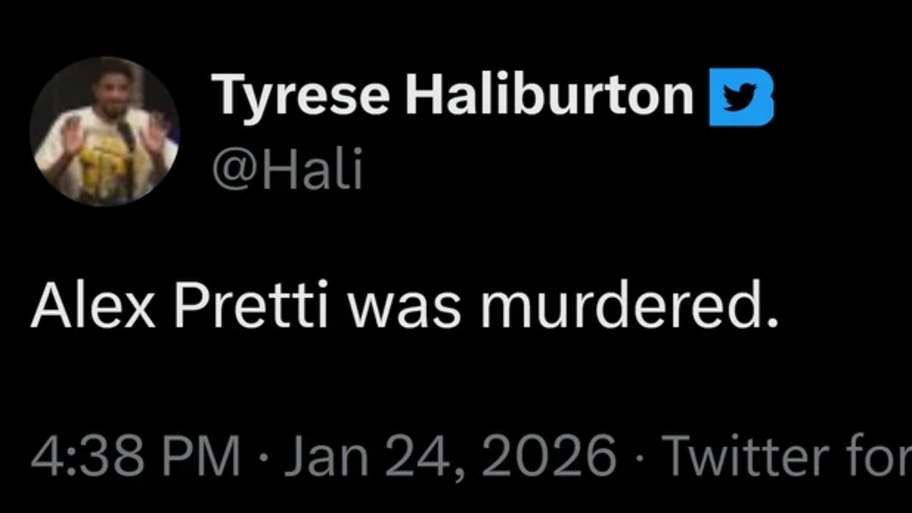Click the word Haliburton in the name

[x=549, y=97]
